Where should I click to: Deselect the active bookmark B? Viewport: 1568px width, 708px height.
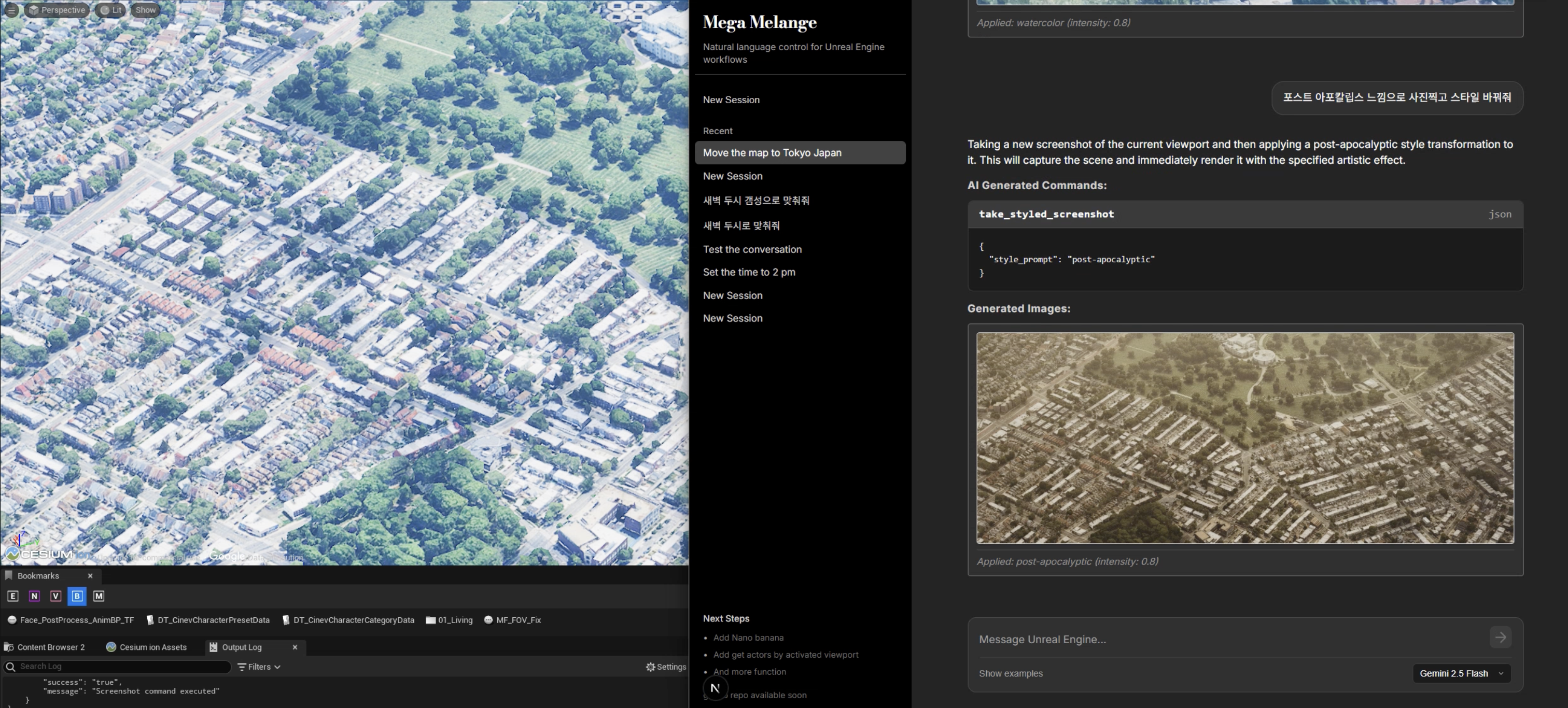coord(77,596)
